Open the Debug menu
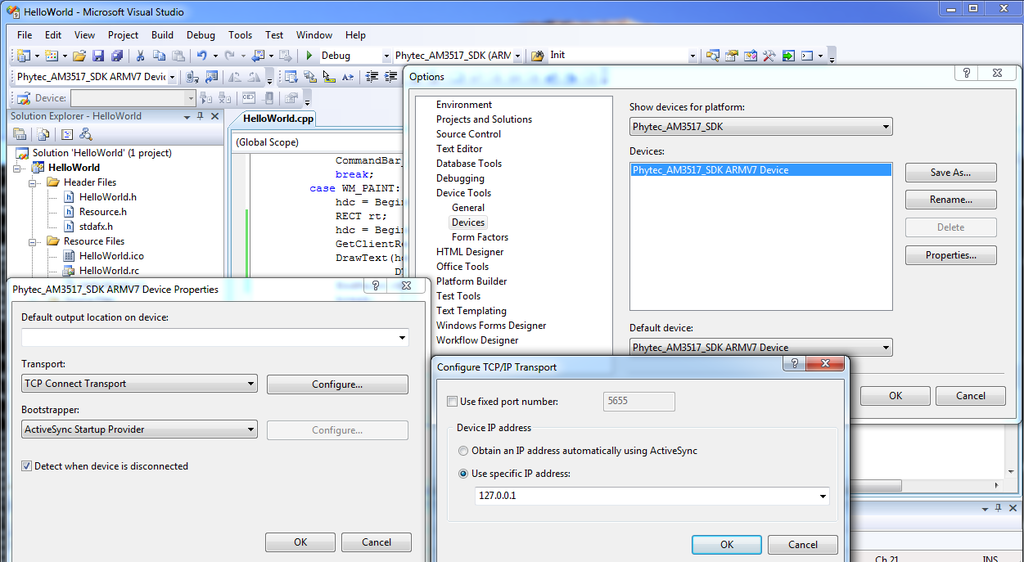1024x562 pixels. pos(200,35)
